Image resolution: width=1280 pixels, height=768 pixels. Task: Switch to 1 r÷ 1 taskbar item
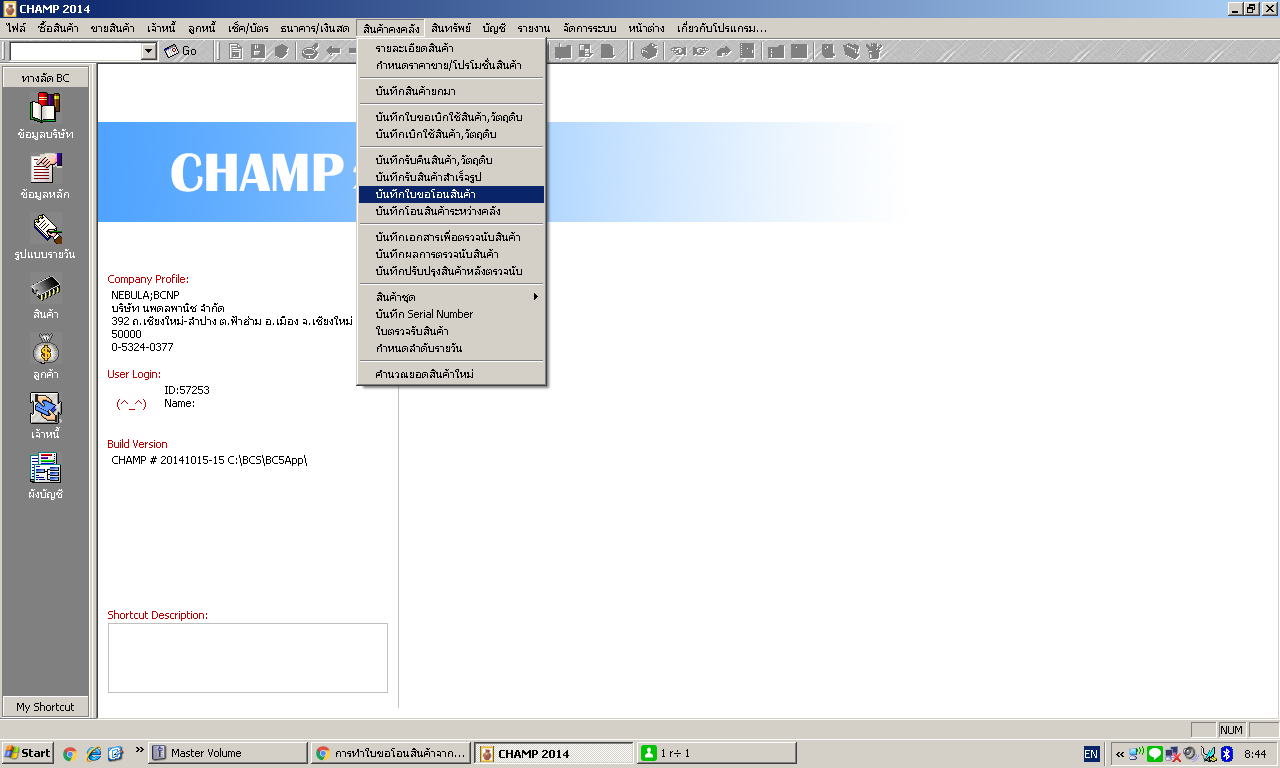717,753
